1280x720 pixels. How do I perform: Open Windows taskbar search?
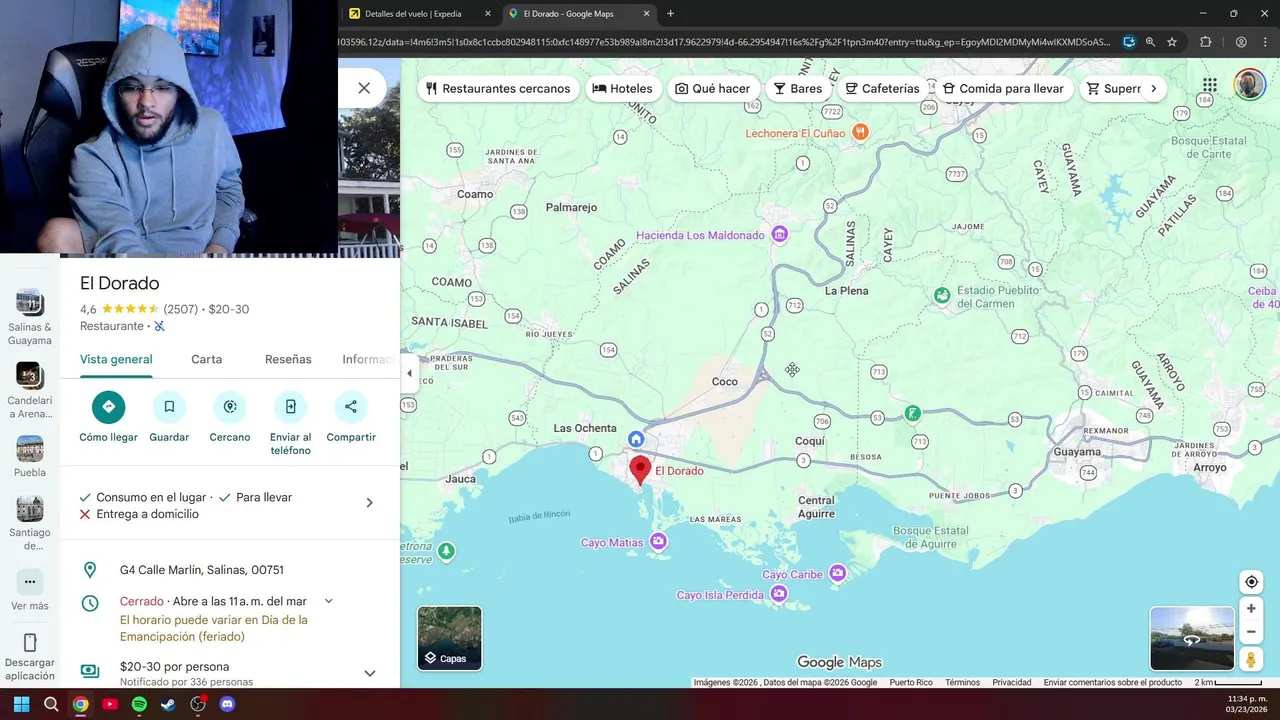(51, 704)
